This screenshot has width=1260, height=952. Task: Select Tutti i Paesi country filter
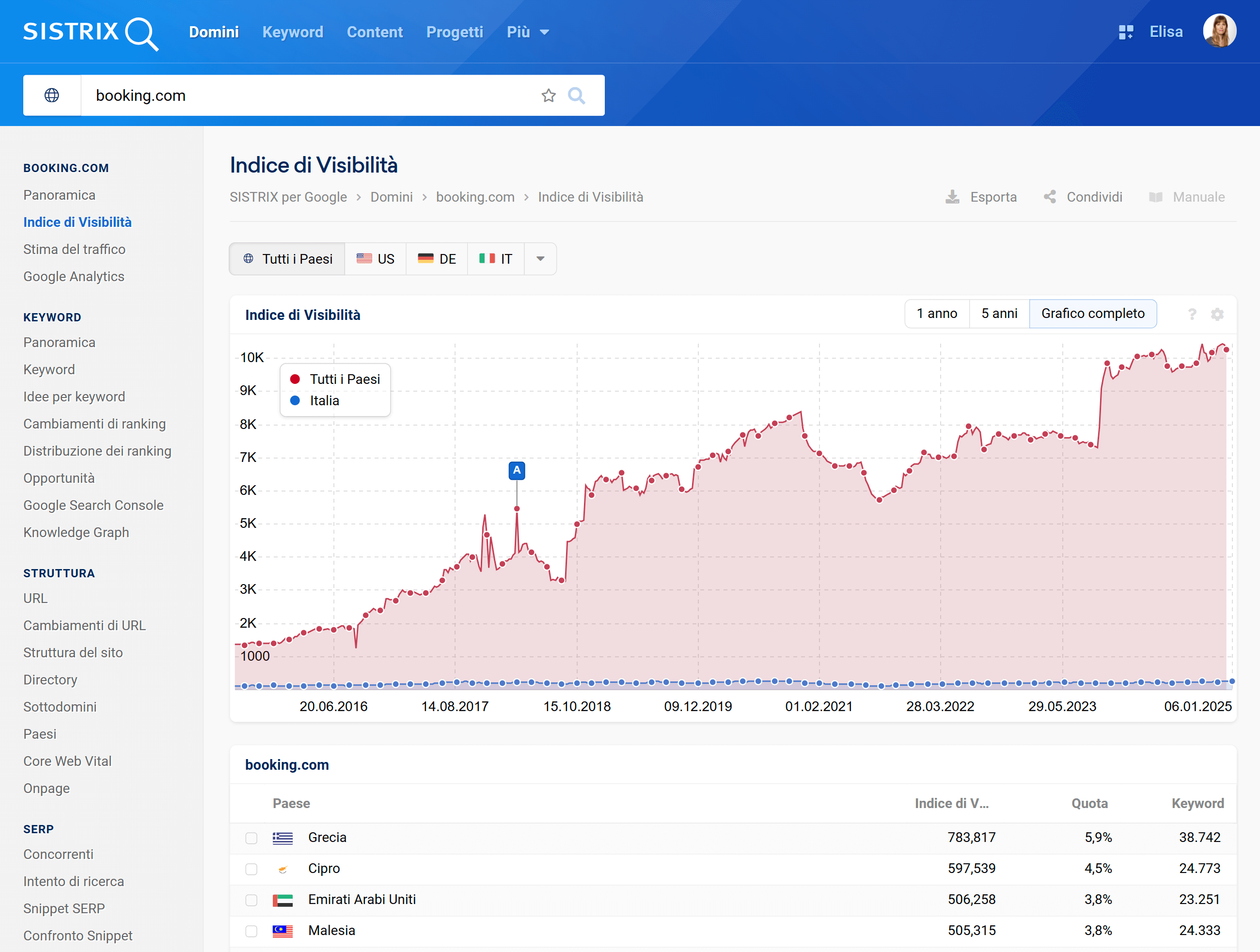click(x=287, y=259)
